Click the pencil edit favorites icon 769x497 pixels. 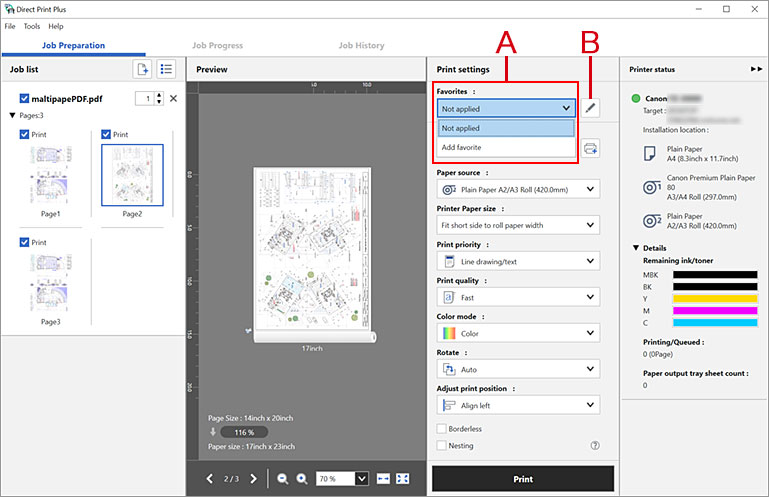click(591, 108)
